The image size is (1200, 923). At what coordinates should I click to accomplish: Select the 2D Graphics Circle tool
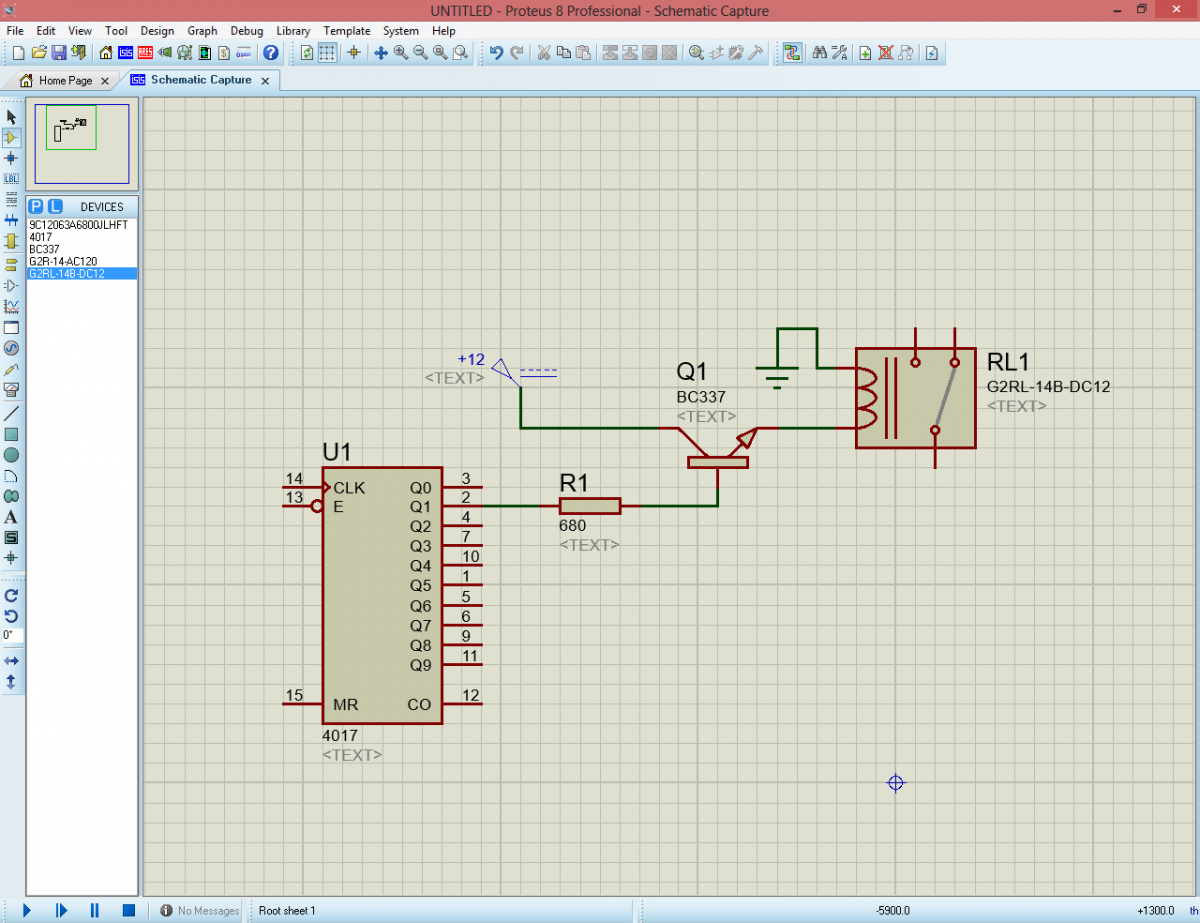click(11, 455)
